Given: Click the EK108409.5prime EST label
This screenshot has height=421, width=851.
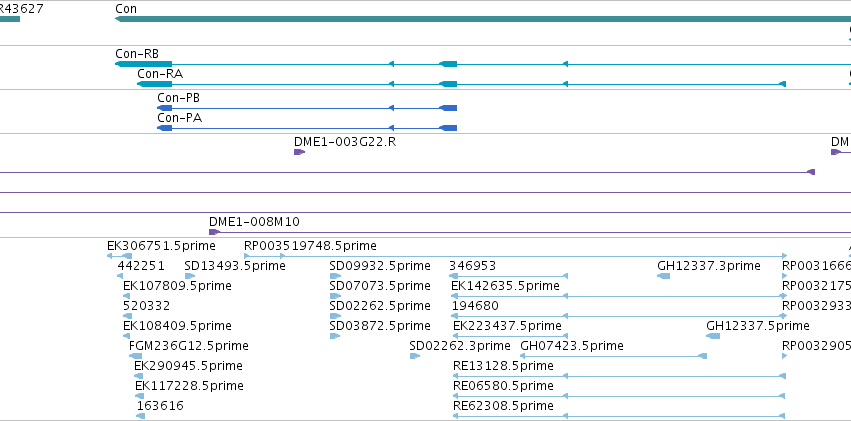Looking at the screenshot, I should point(177,326).
